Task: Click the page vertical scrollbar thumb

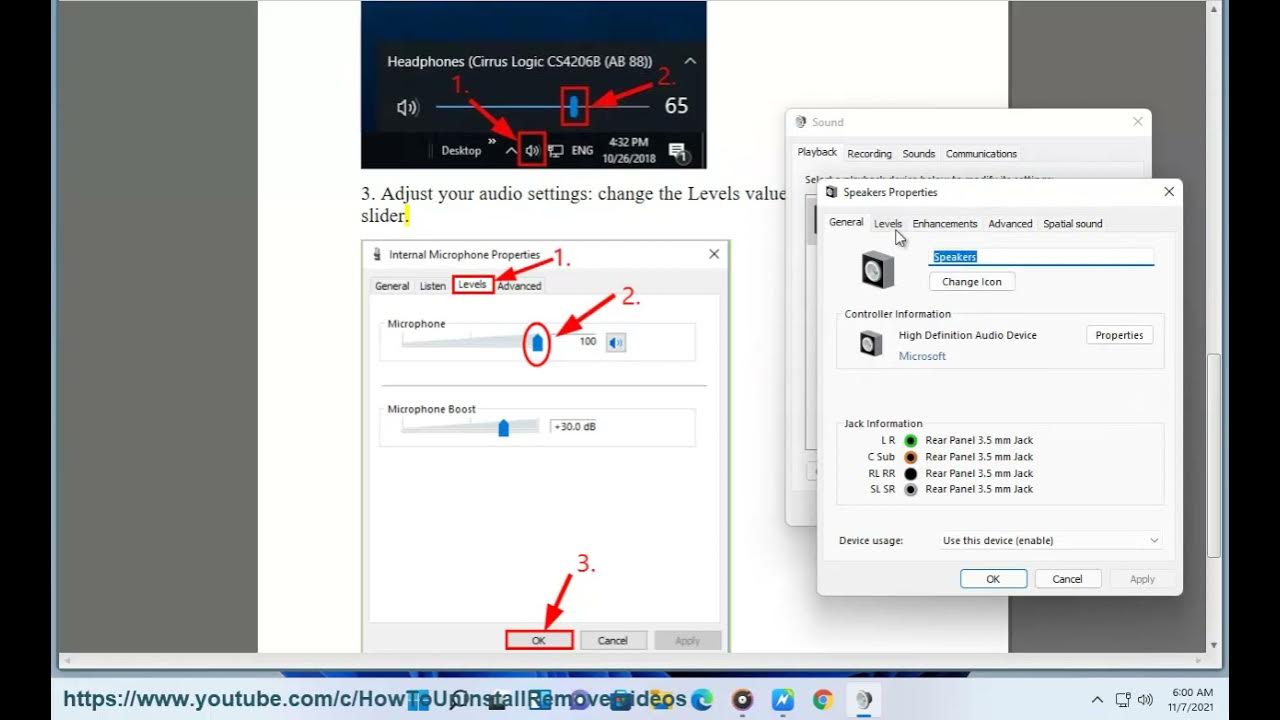Action: pyautogui.click(x=1214, y=455)
